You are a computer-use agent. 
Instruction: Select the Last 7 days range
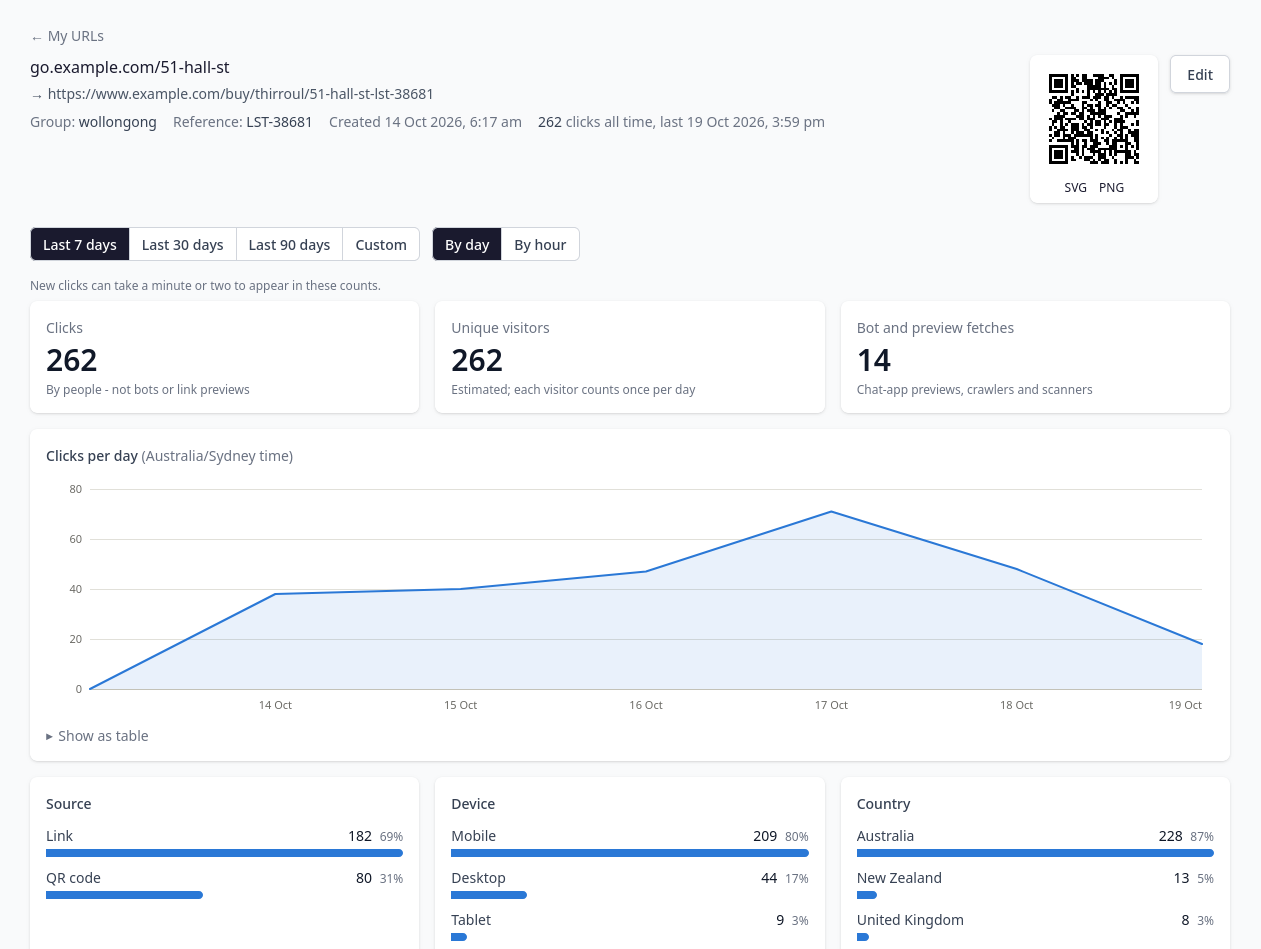coord(80,245)
